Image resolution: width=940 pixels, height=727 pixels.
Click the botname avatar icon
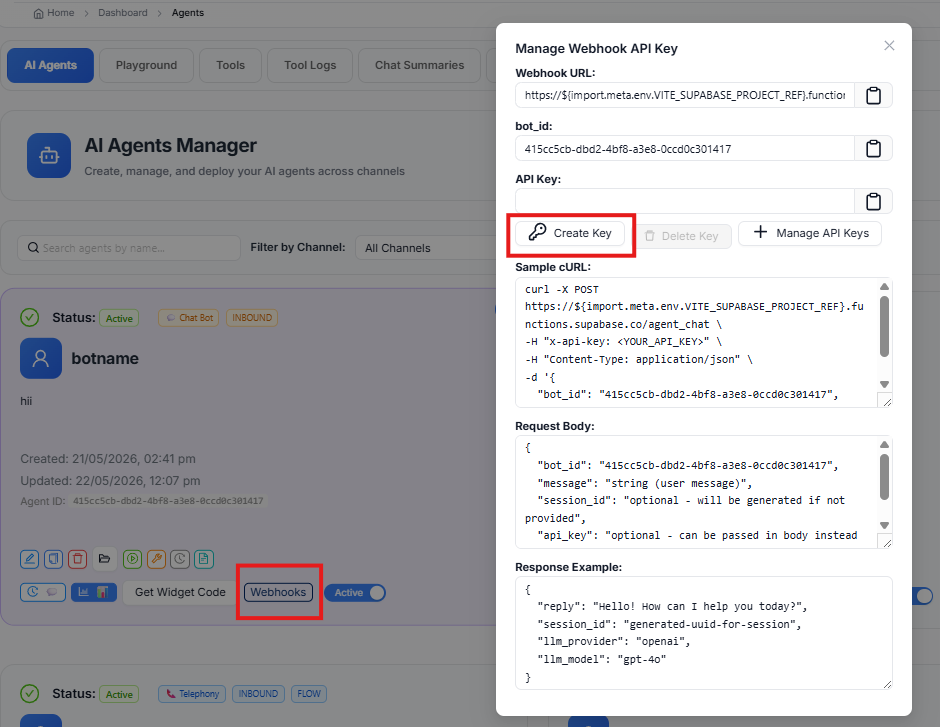(x=41, y=358)
